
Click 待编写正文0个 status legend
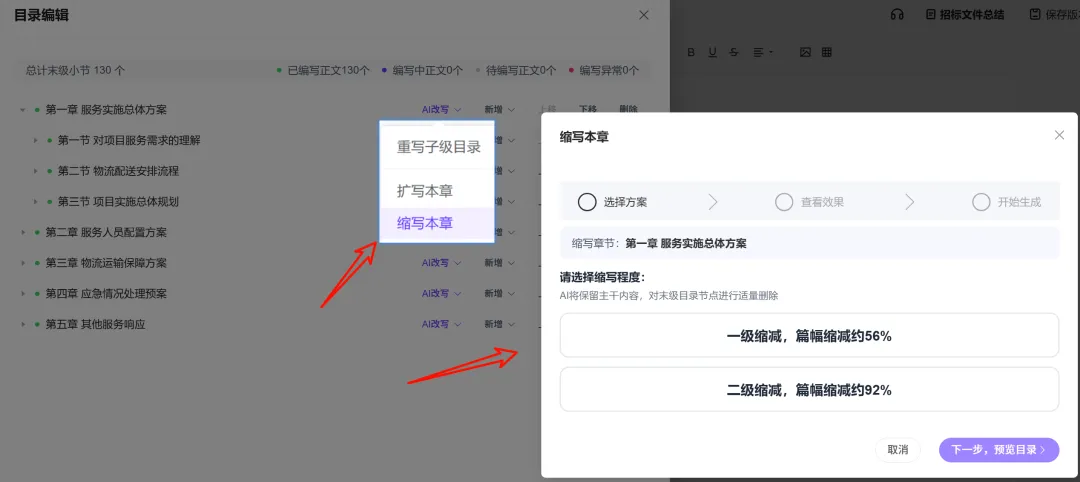point(516,70)
